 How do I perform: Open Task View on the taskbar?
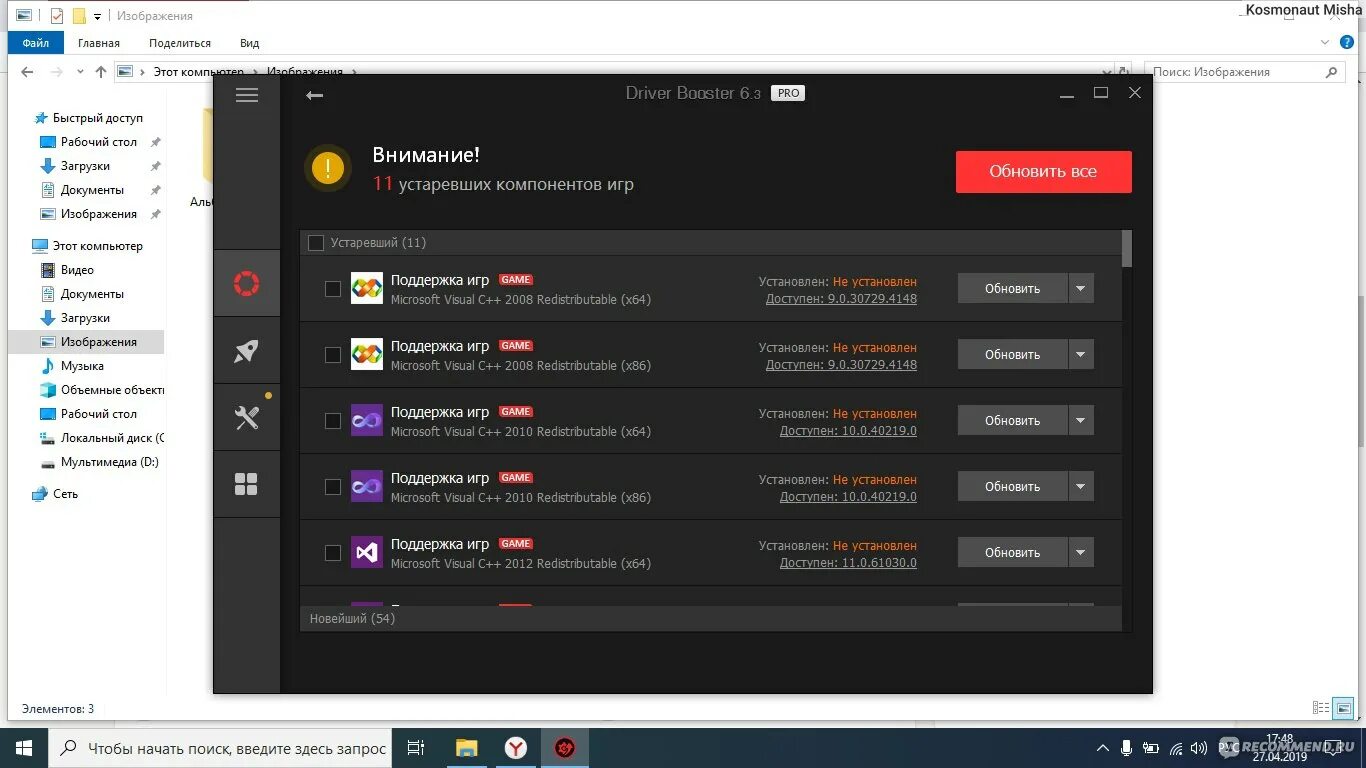point(416,748)
